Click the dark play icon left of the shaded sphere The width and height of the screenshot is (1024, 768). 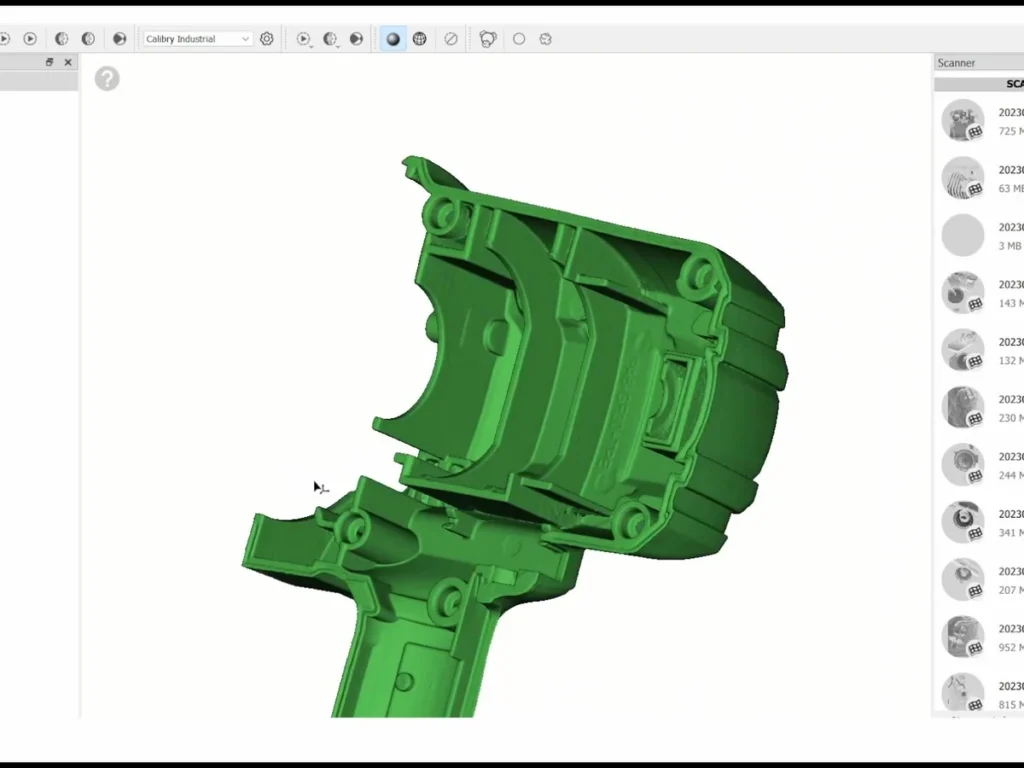coord(357,39)
